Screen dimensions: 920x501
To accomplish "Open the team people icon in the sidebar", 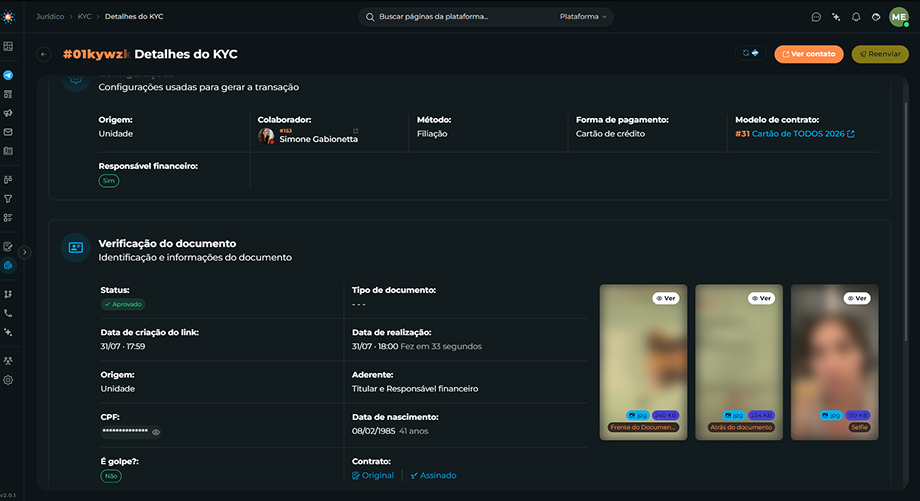I will point(8,361).
